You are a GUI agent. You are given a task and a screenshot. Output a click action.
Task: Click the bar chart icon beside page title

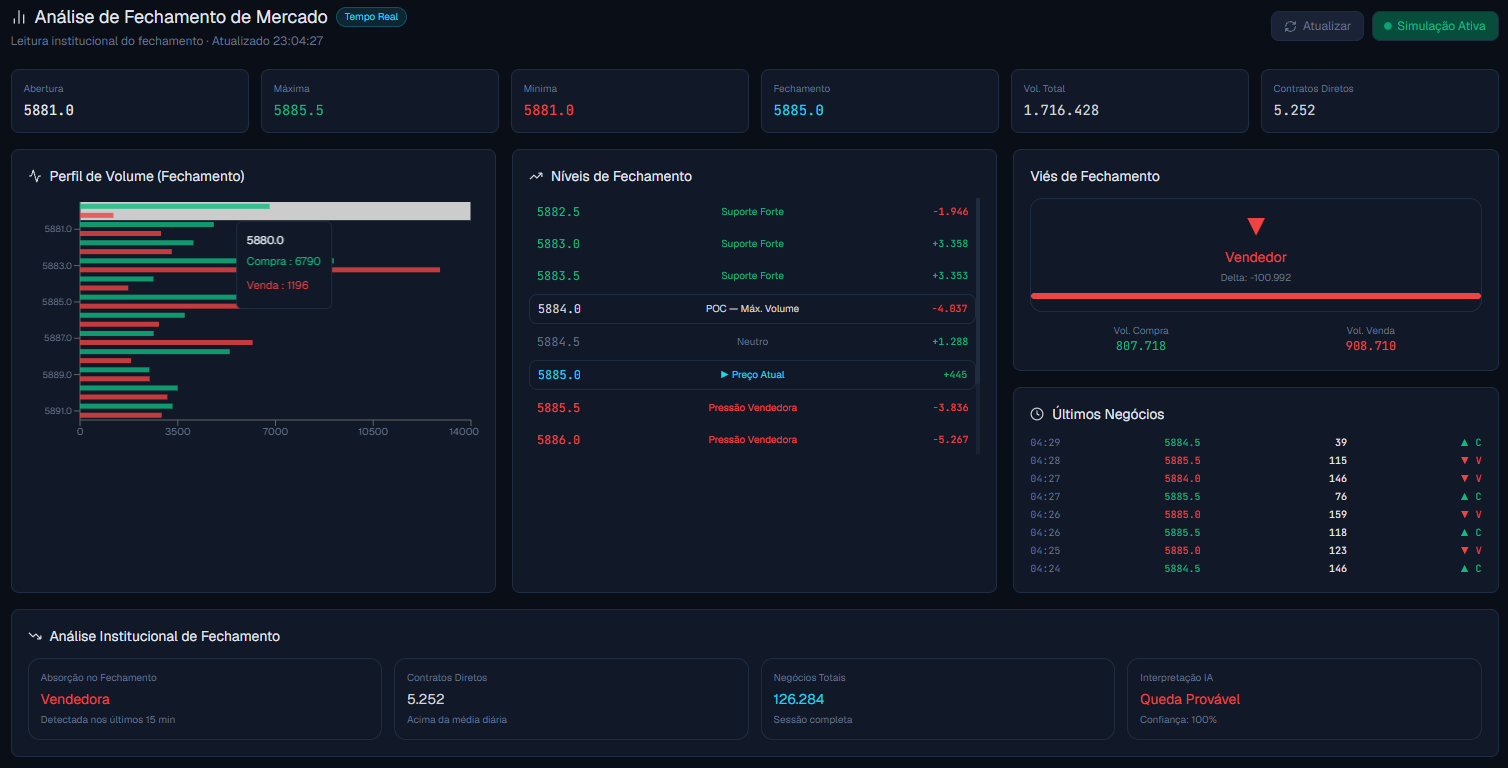pos(19,17)
